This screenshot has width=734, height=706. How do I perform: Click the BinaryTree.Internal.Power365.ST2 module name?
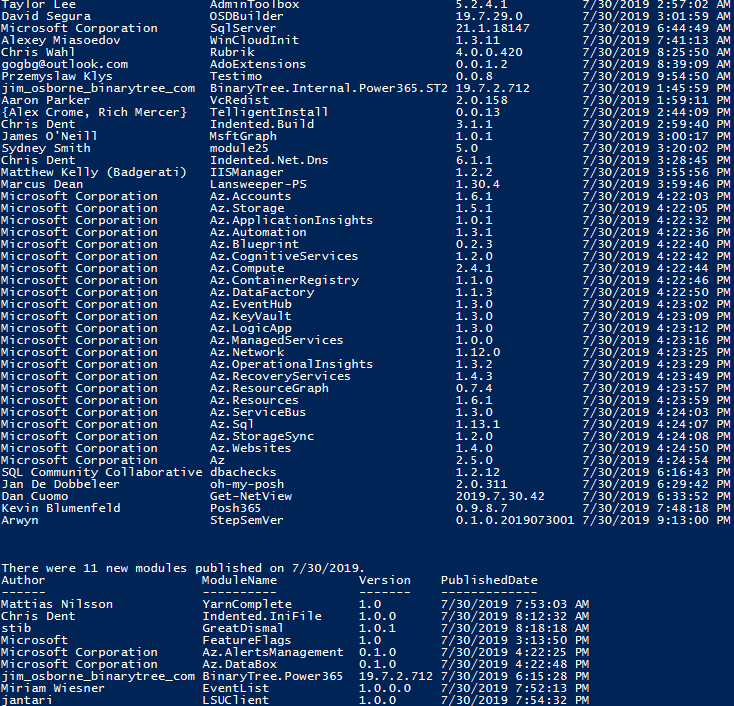pos(329,88)
